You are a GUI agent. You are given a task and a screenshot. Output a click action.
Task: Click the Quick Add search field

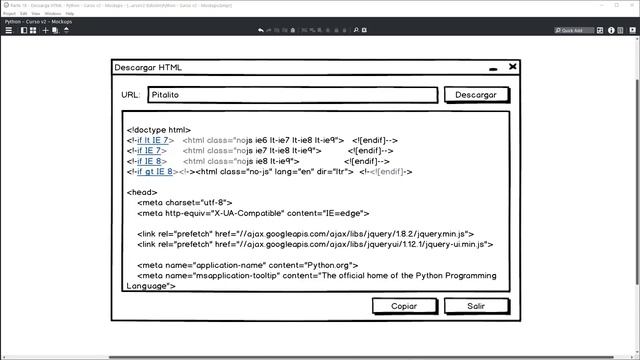coord(574,30)
